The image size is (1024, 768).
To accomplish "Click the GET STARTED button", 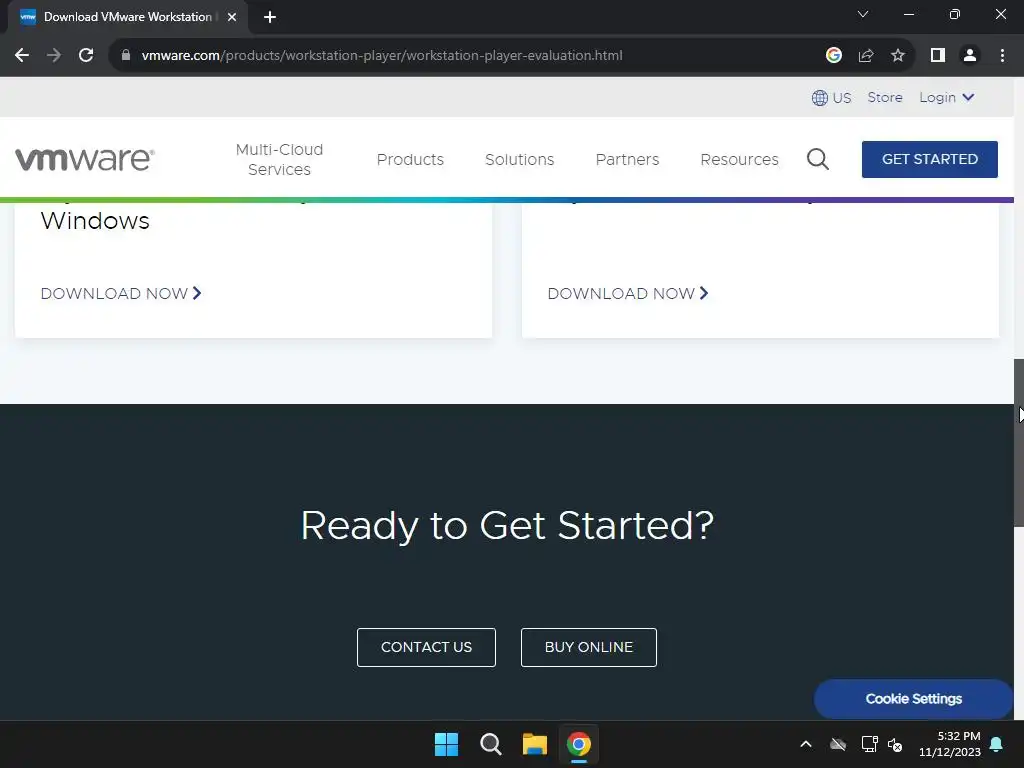I will click(x=929, y=159).
